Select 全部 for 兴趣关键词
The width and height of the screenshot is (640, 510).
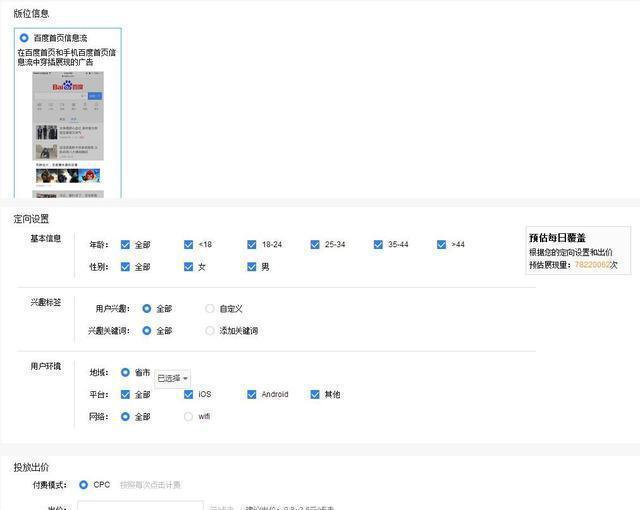click(147, 330)
